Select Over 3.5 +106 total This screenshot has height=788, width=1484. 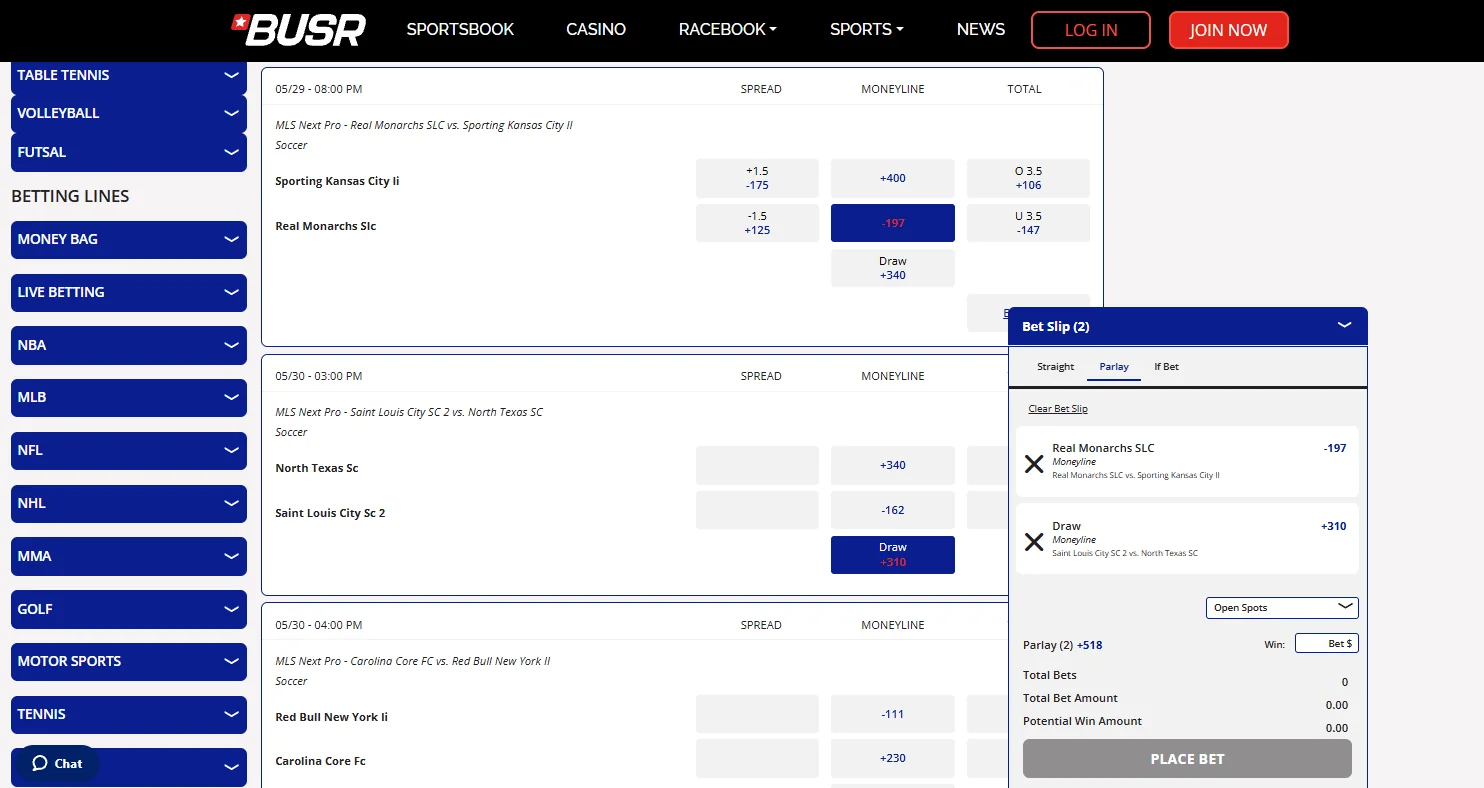tap(1028, 178)
